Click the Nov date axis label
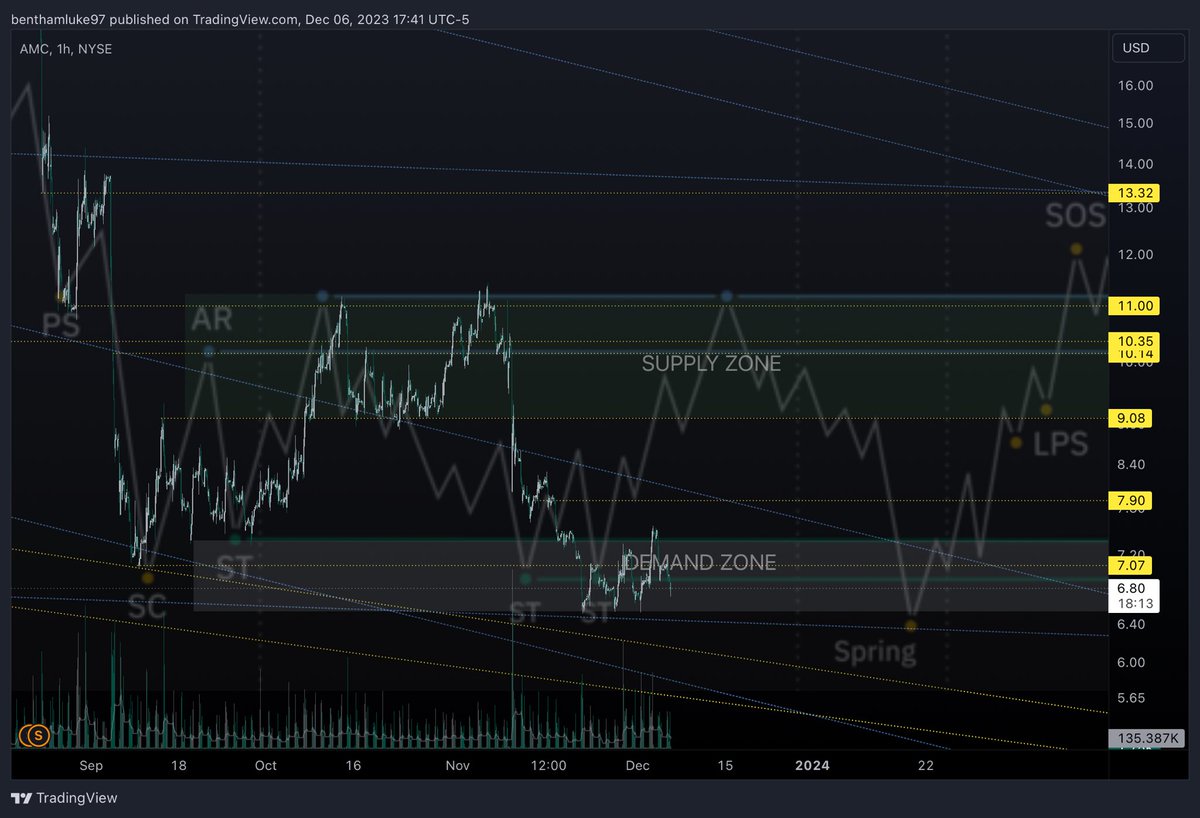This screenshot has width=1200, height=818. pyautogui.click(x=457, y=766)
